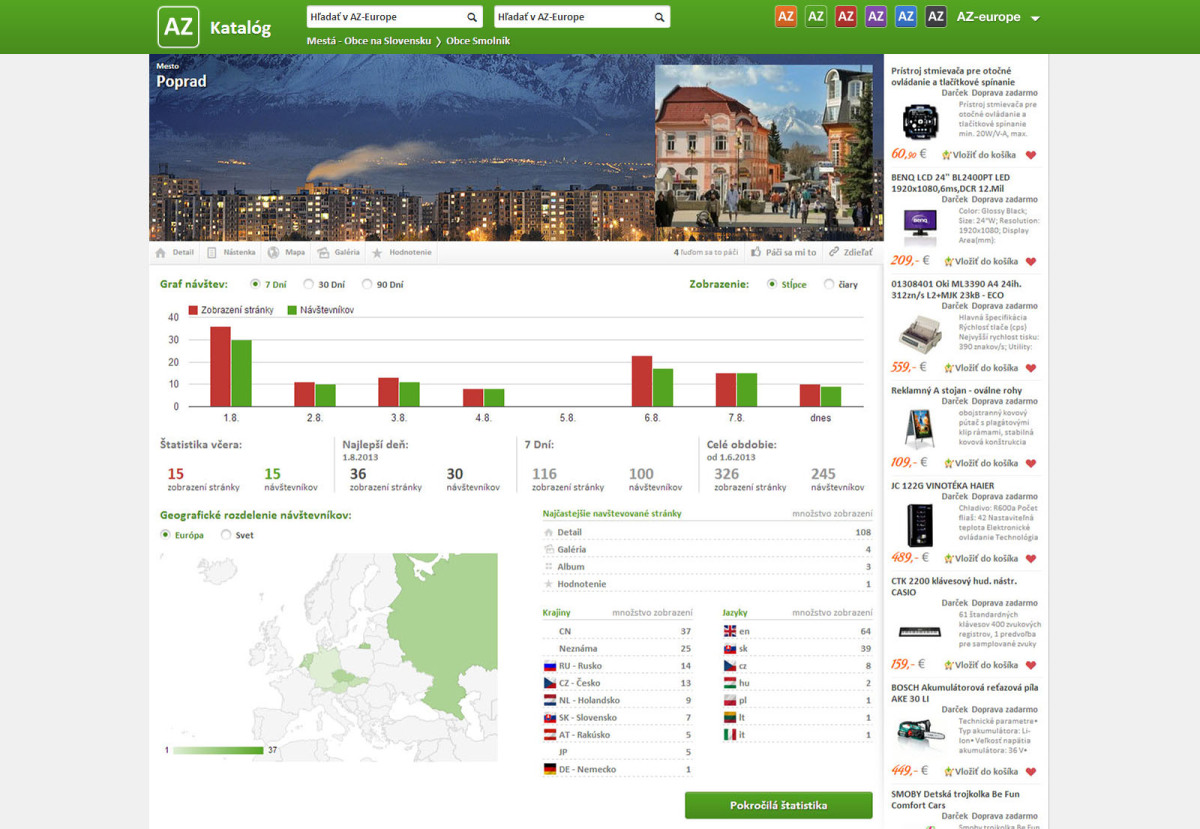Click the green 'Návštevníkov' legend swatch
Screen dimensions: 1200x829
292,310
